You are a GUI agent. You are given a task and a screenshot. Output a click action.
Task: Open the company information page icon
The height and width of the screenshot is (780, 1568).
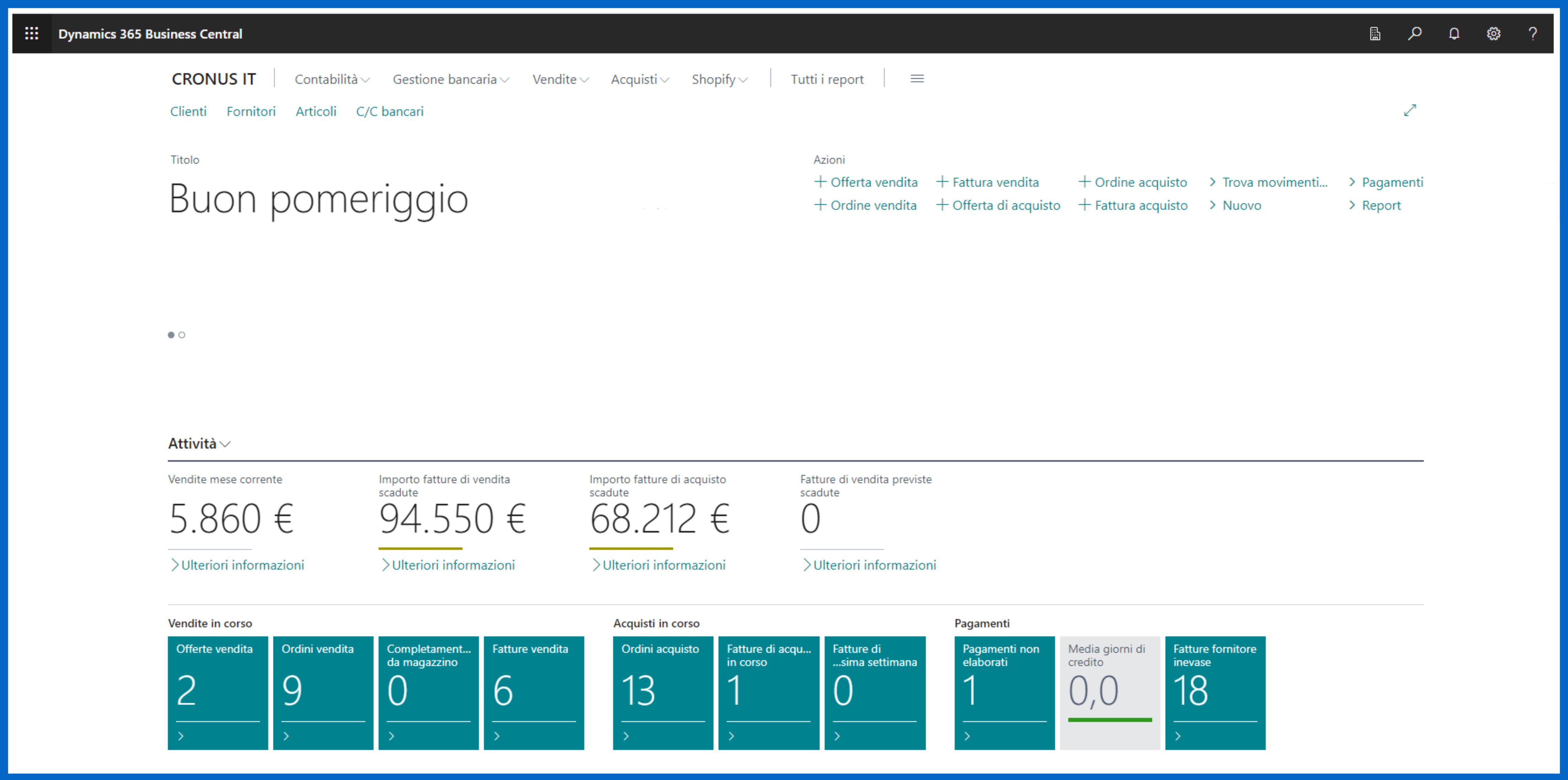(x=1375, y=33)
